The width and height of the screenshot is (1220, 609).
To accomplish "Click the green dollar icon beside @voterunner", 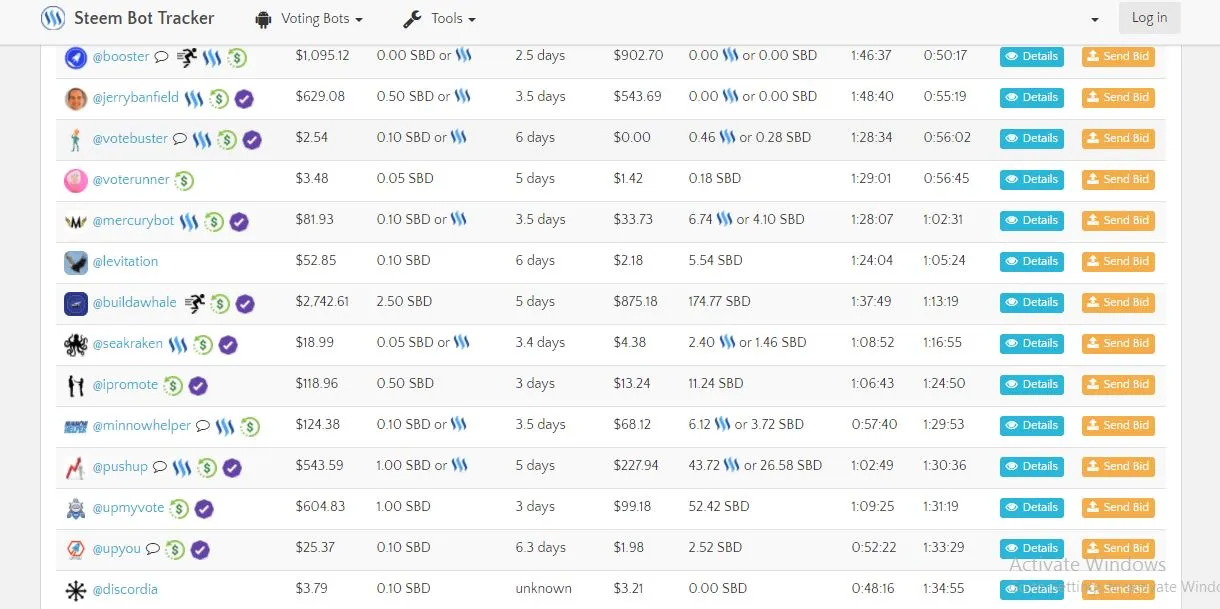I will pyautogui.click(x=184, y=181).
